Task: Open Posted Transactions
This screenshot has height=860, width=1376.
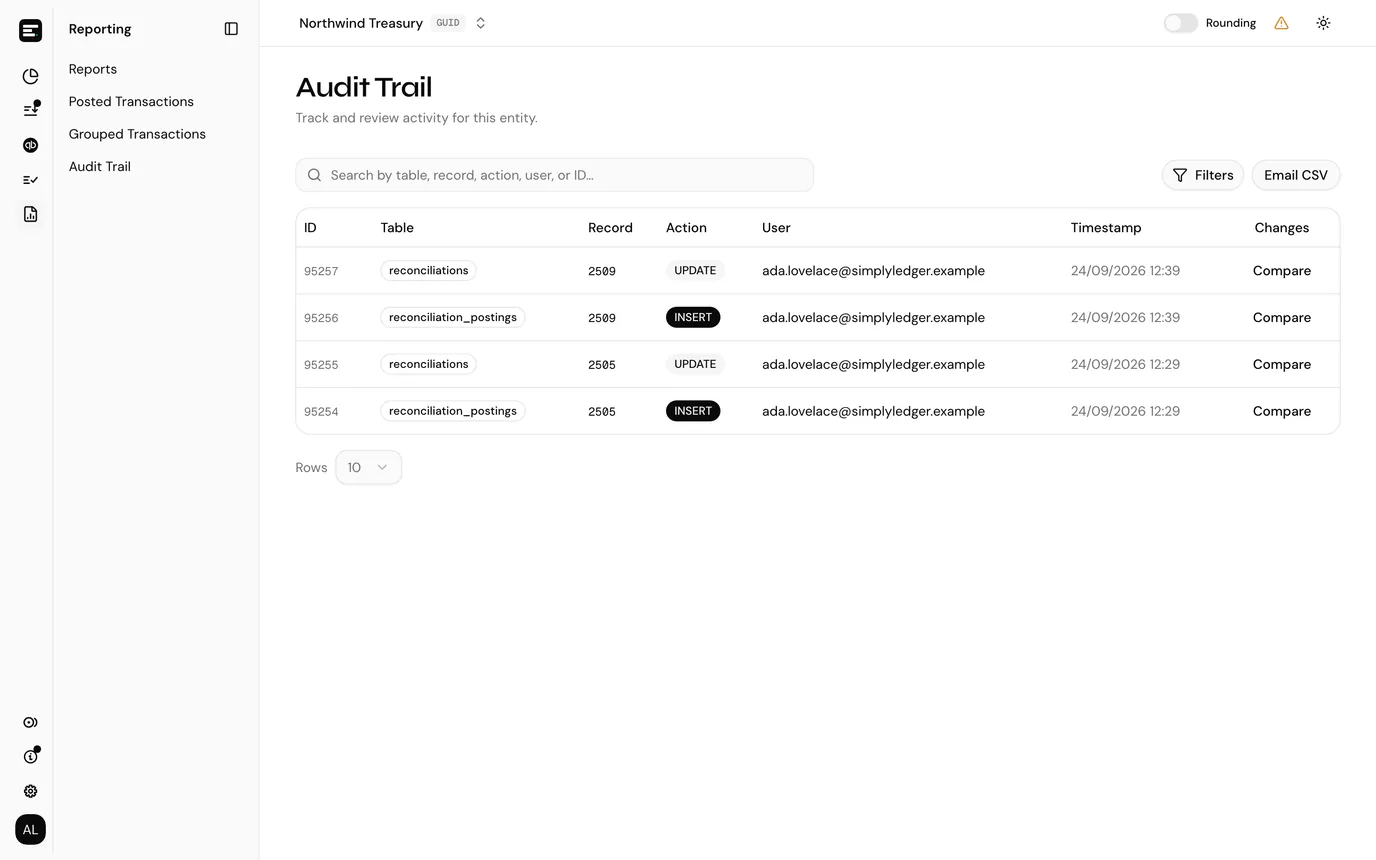Action: tap(131, 101)
